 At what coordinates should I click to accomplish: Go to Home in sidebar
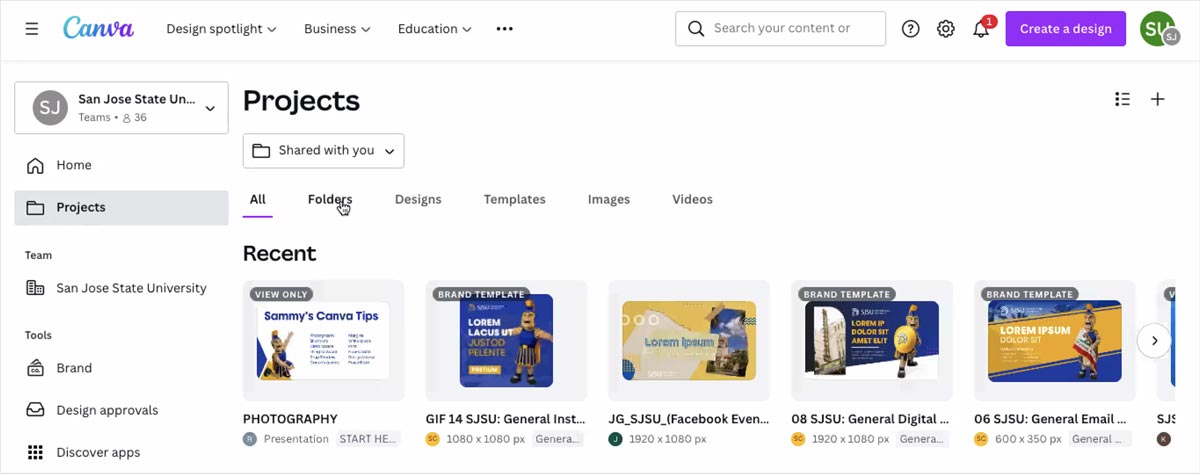(73, 165)
